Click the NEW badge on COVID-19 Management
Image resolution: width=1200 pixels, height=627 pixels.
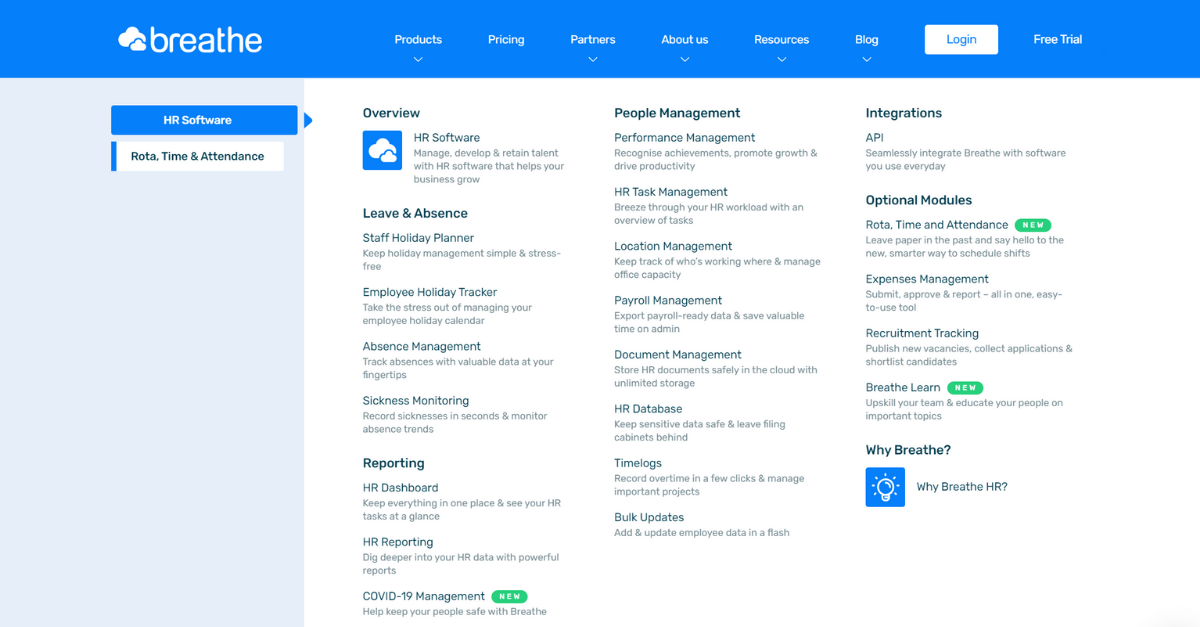point(509,596)
